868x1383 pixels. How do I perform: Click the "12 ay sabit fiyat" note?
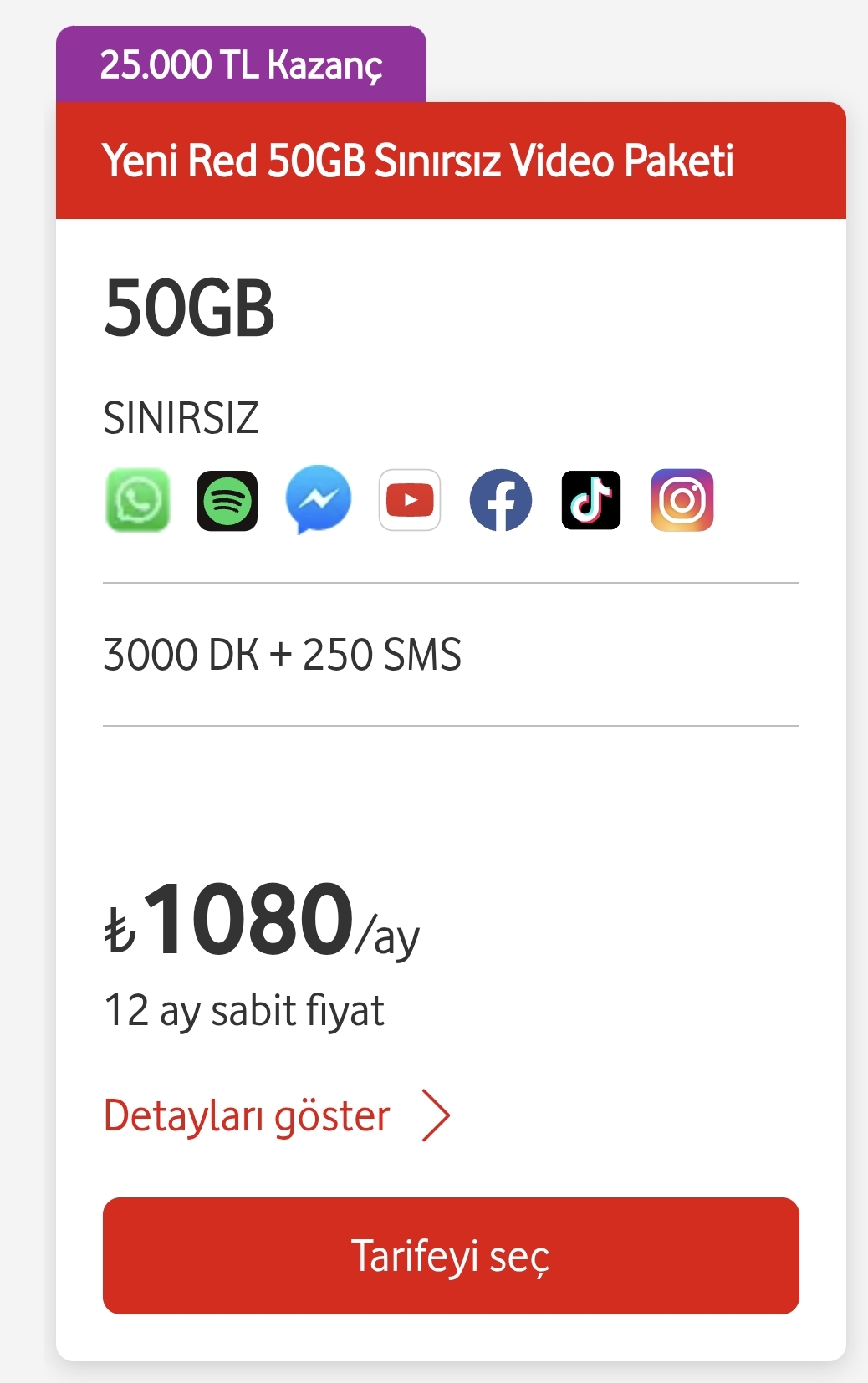click(x=244, y=1011)
